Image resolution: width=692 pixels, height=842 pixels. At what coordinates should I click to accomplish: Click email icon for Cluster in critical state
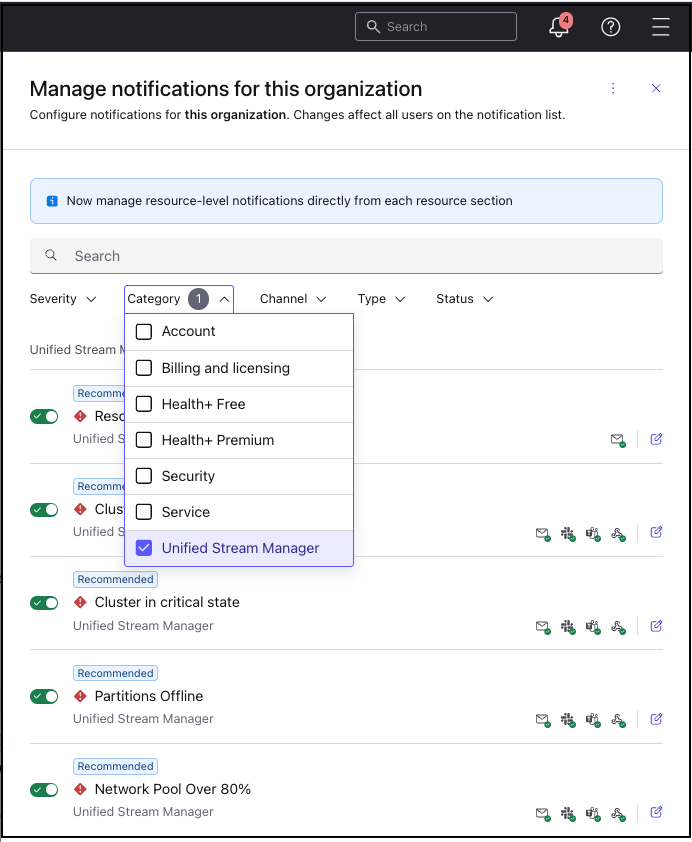(x=543, y=626)
